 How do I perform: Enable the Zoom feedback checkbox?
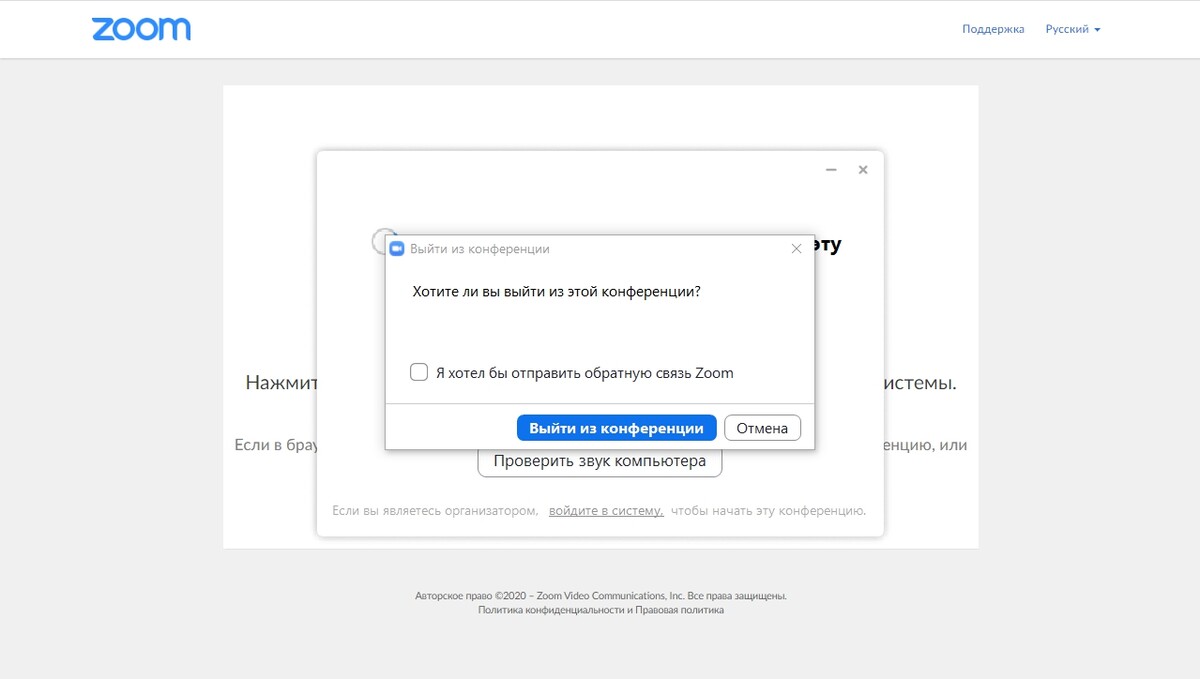[x=419, y=372]
